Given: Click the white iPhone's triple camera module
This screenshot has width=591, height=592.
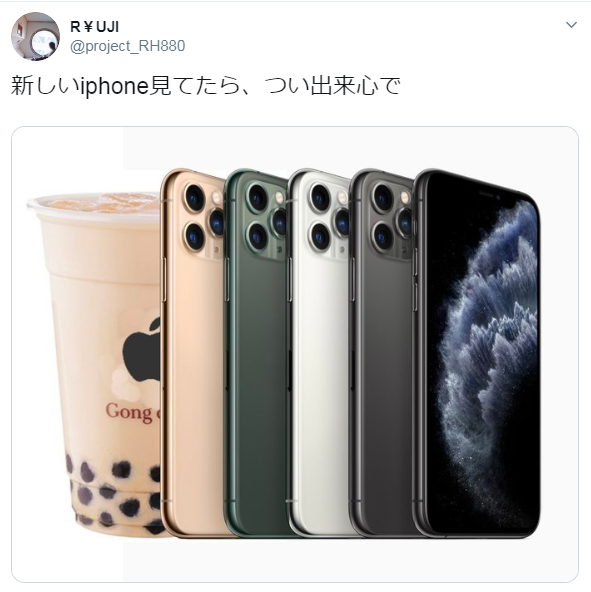Looking at the screenshot, I should pyautogui.click(x=329, y=220).
